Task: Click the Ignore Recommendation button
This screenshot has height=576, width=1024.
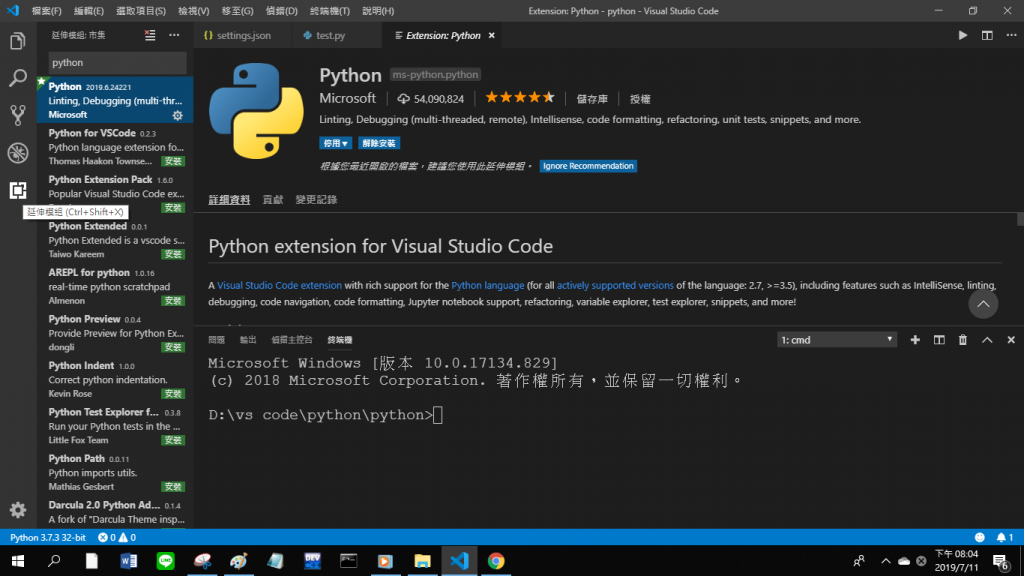Action: click(588, 166)
